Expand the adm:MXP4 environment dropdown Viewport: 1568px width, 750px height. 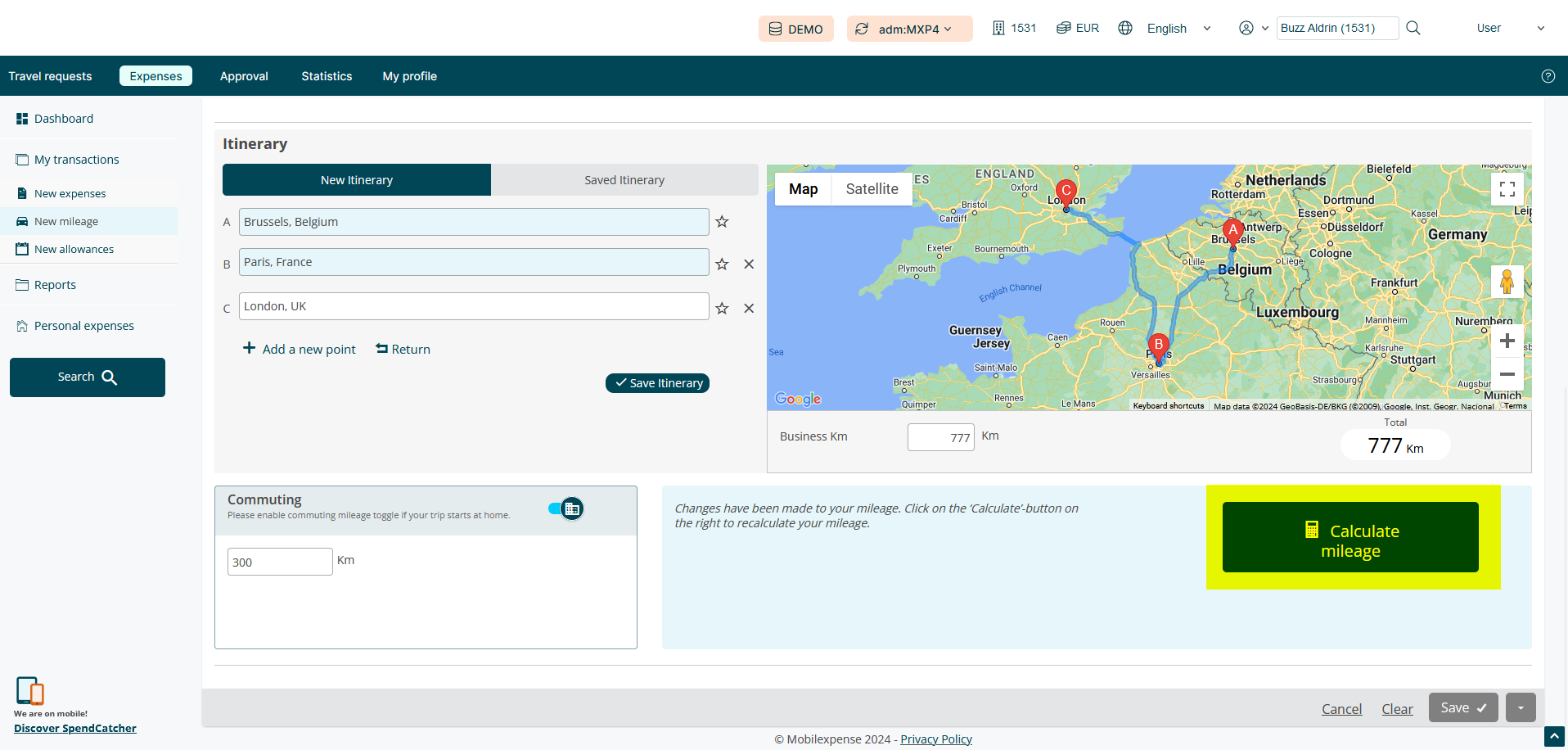909,29
